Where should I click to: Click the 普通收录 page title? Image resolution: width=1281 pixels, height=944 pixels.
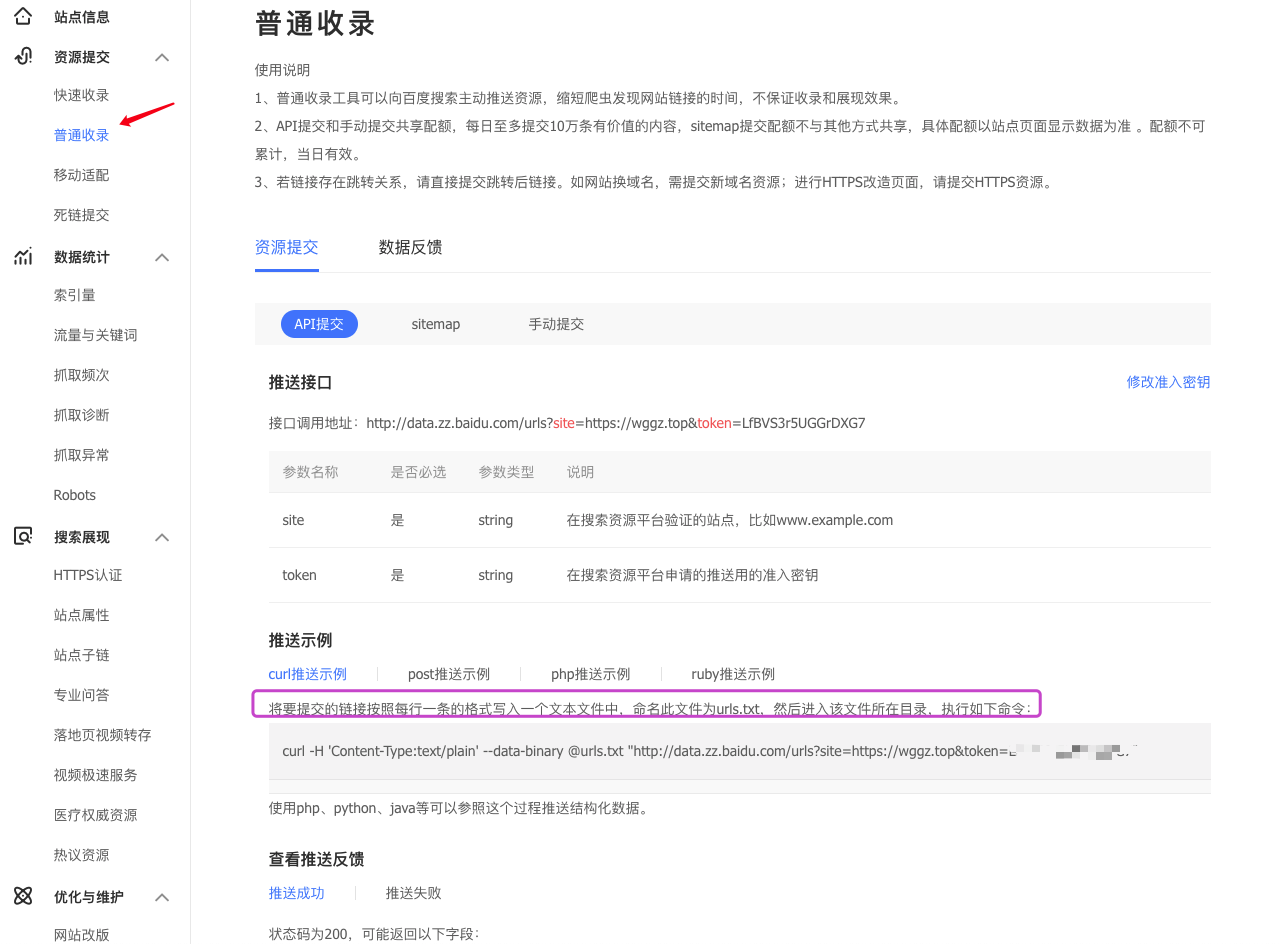(315, 23)
